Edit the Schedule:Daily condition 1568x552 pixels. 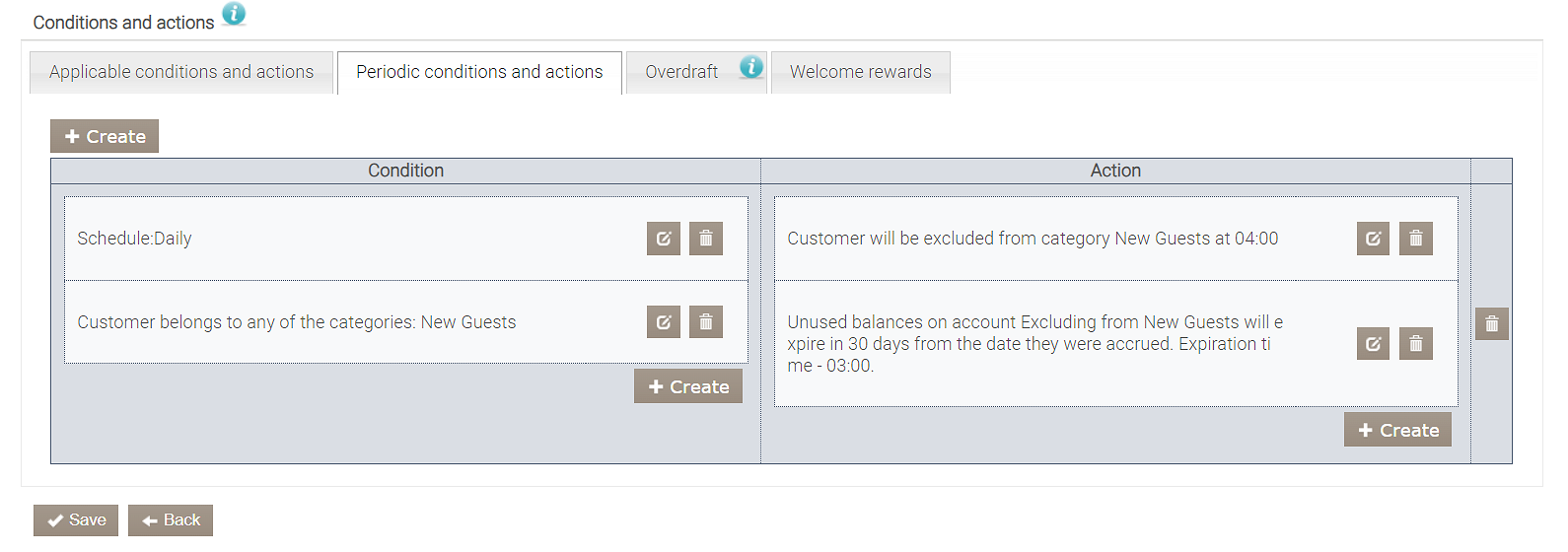(664, 239)
